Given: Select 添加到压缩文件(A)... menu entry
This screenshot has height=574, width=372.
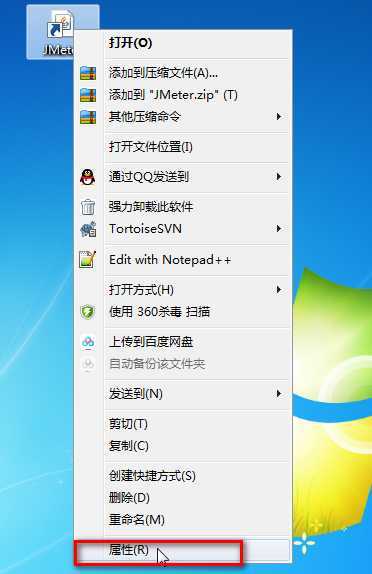Looking at the screenshot, I should pyautogui.click(x=183, y=73).
